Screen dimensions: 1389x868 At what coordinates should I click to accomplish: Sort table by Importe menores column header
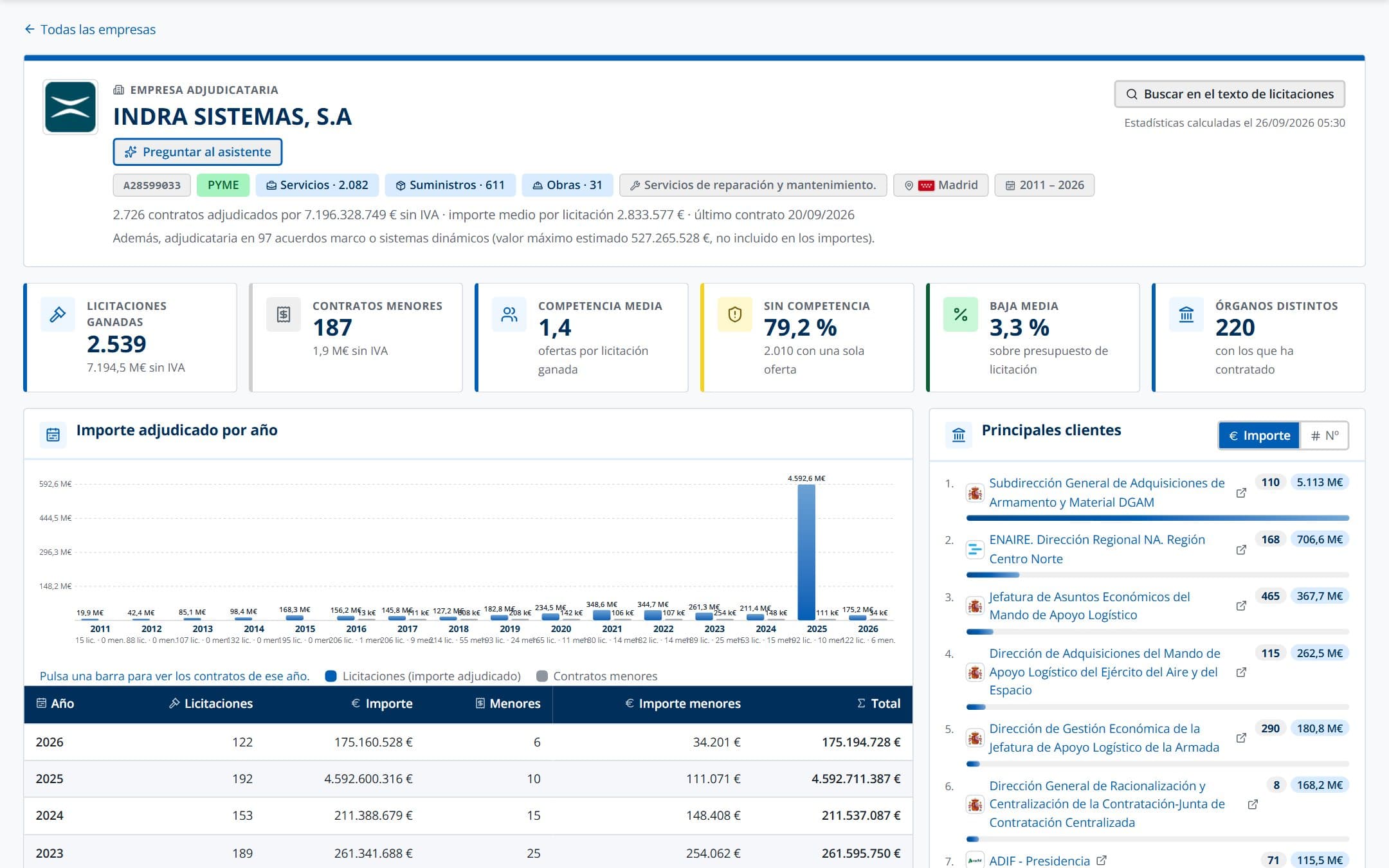(683, 703)
